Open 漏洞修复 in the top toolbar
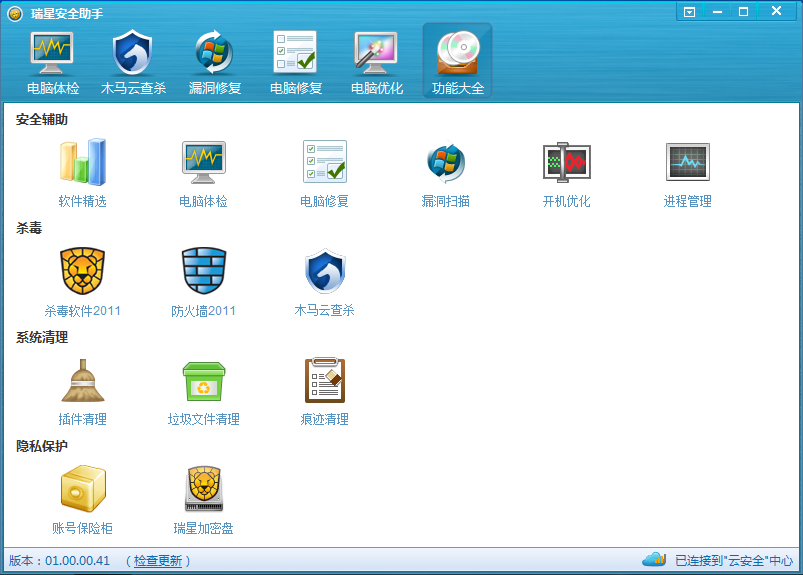The width and height of the screenshot is (803, 575). click(x=215, y=62)
